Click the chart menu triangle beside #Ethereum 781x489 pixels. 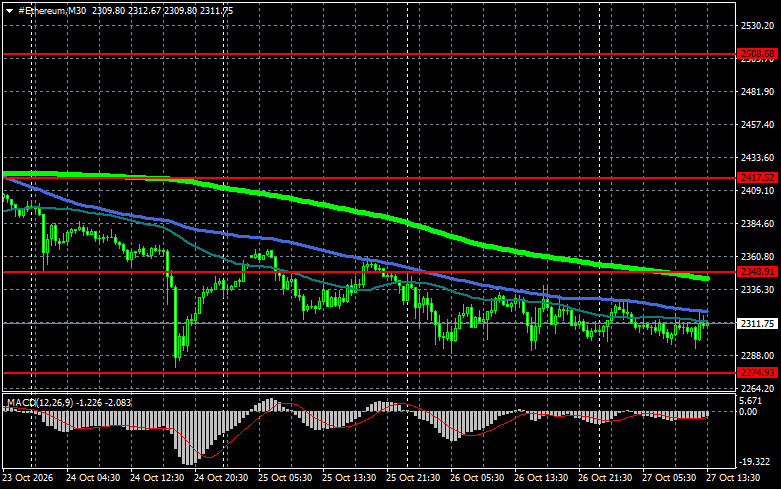tap(9, 11)
